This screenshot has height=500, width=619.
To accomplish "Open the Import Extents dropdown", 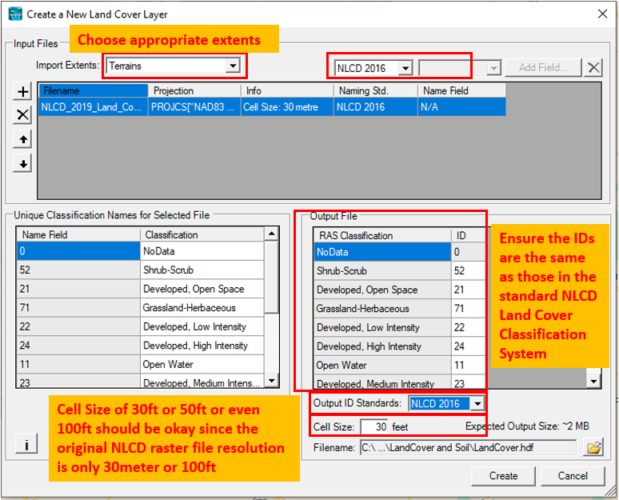I will 233,67.
